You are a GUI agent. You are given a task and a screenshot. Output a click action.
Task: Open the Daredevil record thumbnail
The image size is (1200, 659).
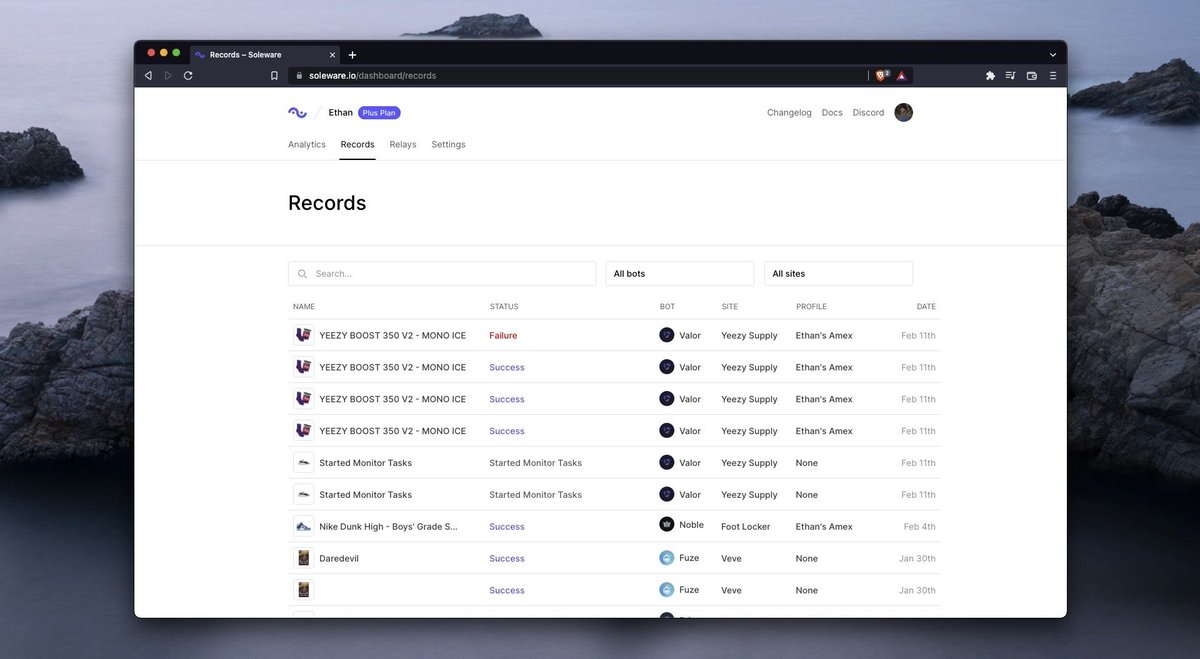point(303,558)
